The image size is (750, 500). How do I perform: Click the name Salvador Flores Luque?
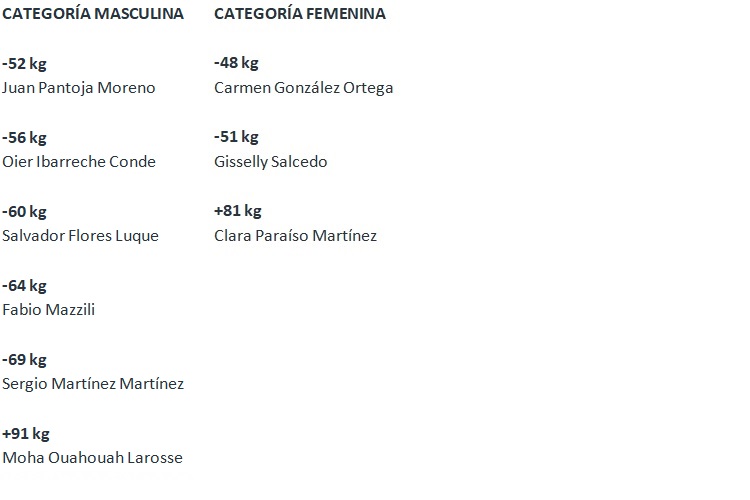80,236
